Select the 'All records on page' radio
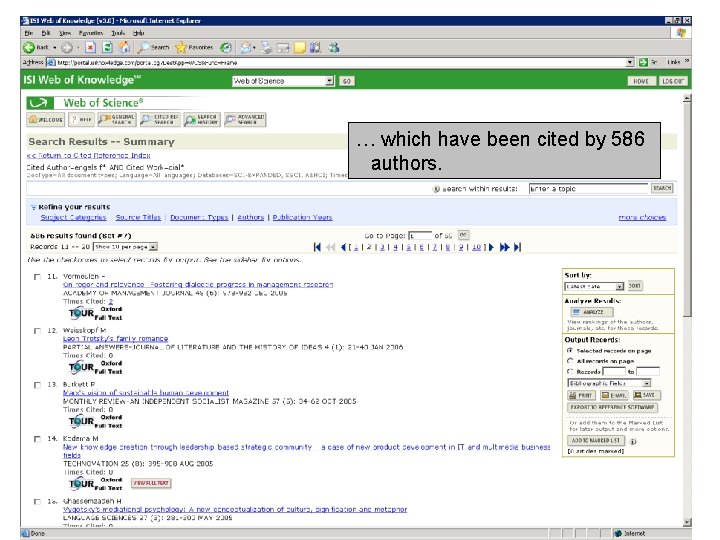 570,361
